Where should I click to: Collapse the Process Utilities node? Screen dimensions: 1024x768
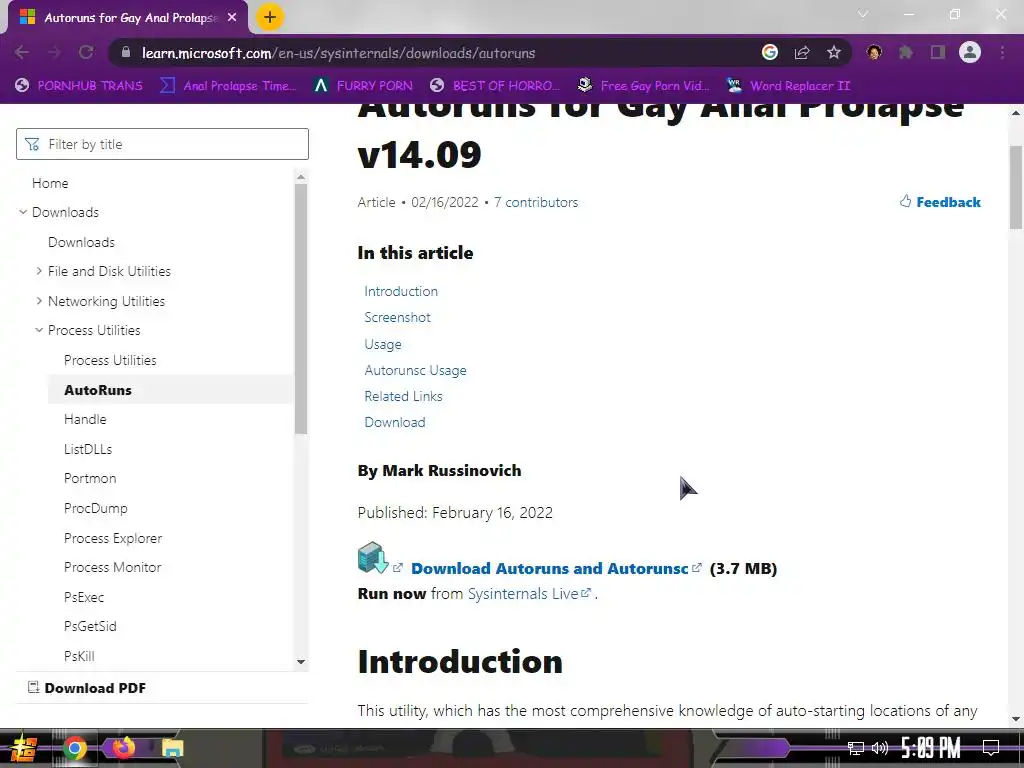[39, 330]
